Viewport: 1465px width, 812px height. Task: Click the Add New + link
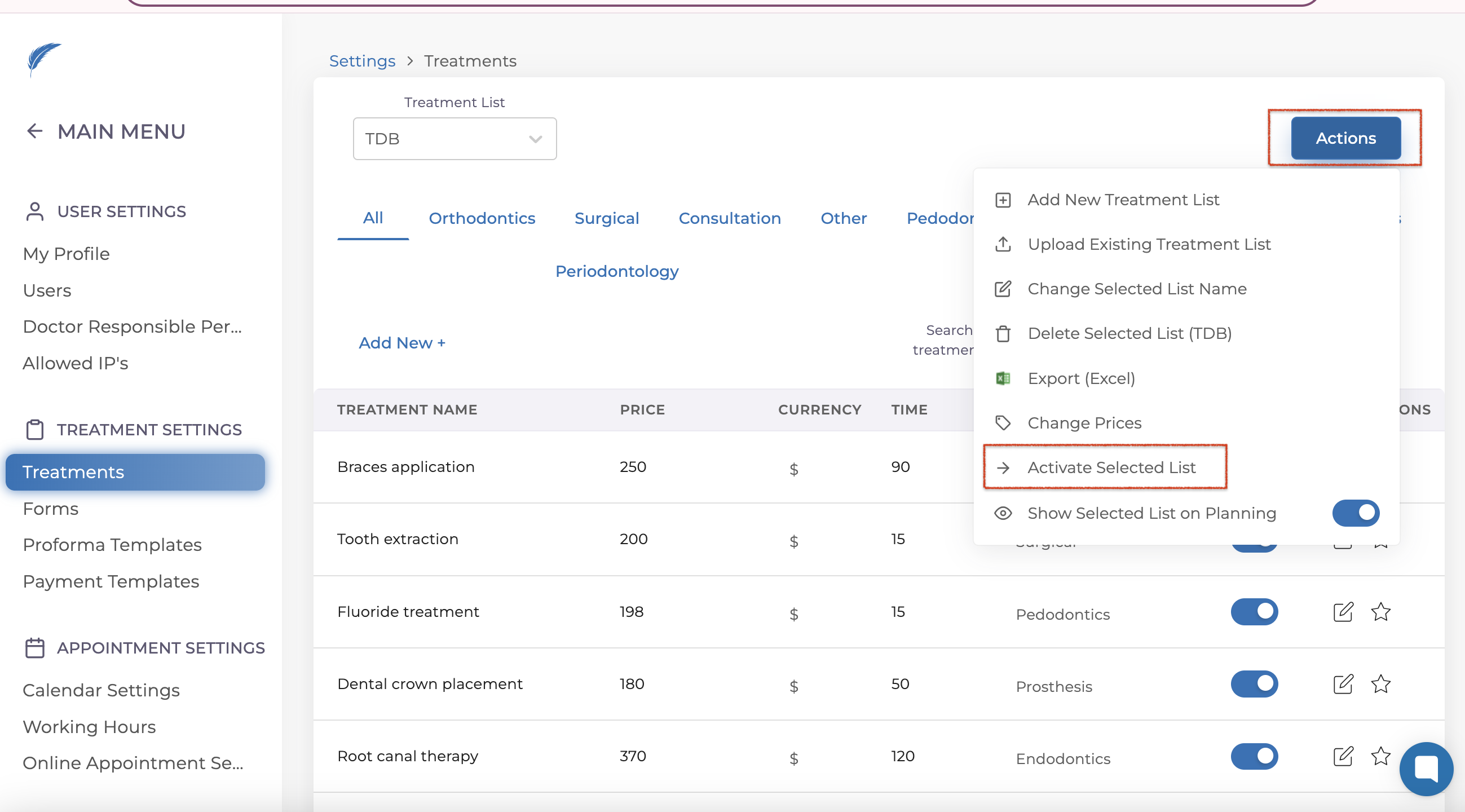[x=401, y=343]
